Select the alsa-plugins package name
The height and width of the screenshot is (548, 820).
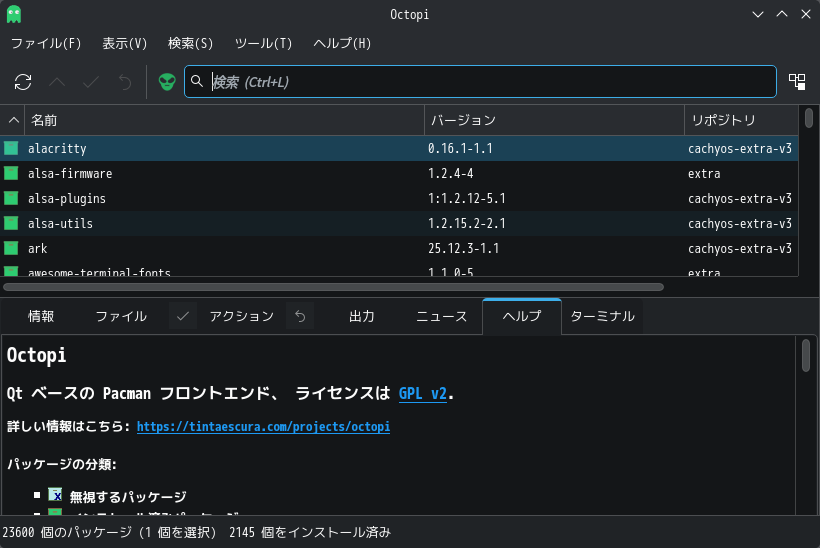(x=67, y=198)
